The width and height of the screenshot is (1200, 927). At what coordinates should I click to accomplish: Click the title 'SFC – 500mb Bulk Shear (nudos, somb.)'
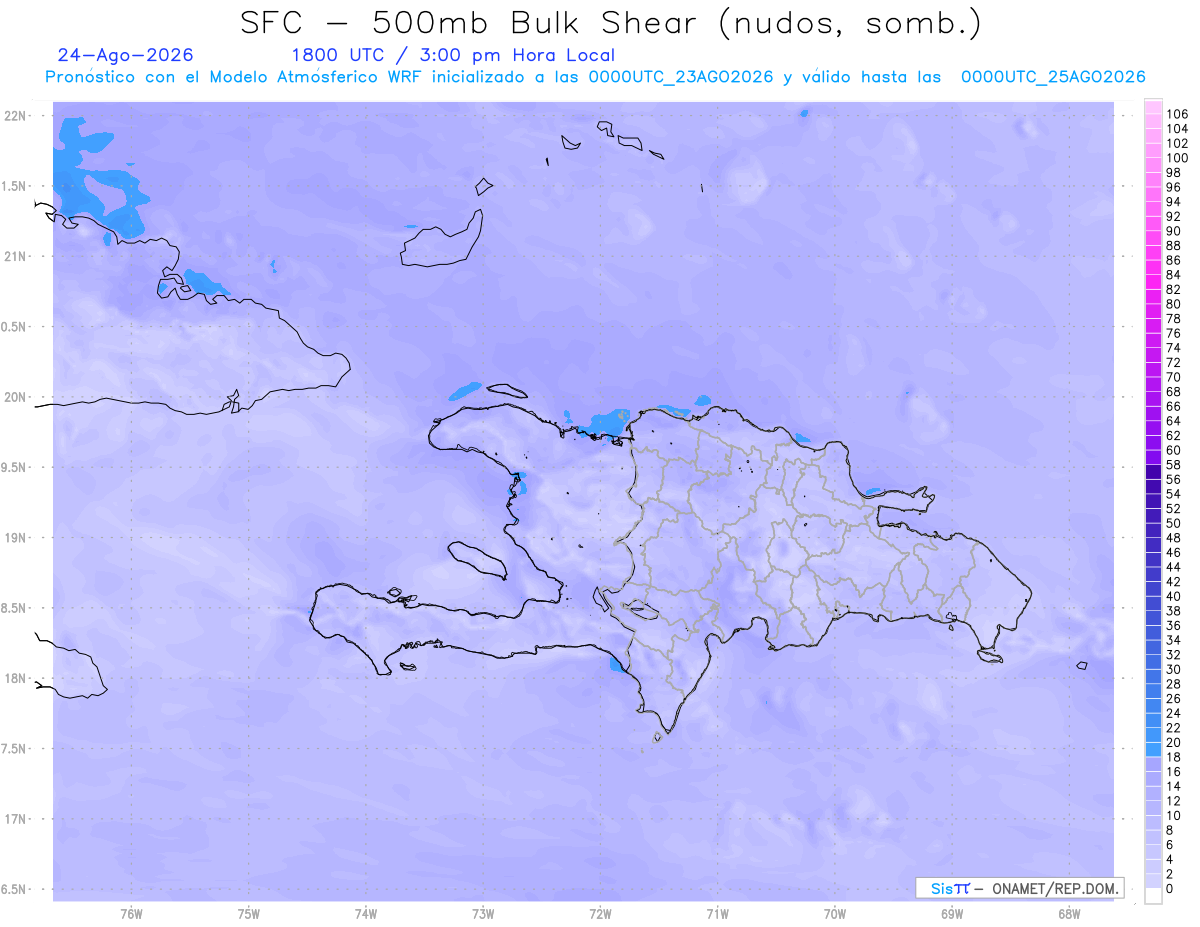611,24
